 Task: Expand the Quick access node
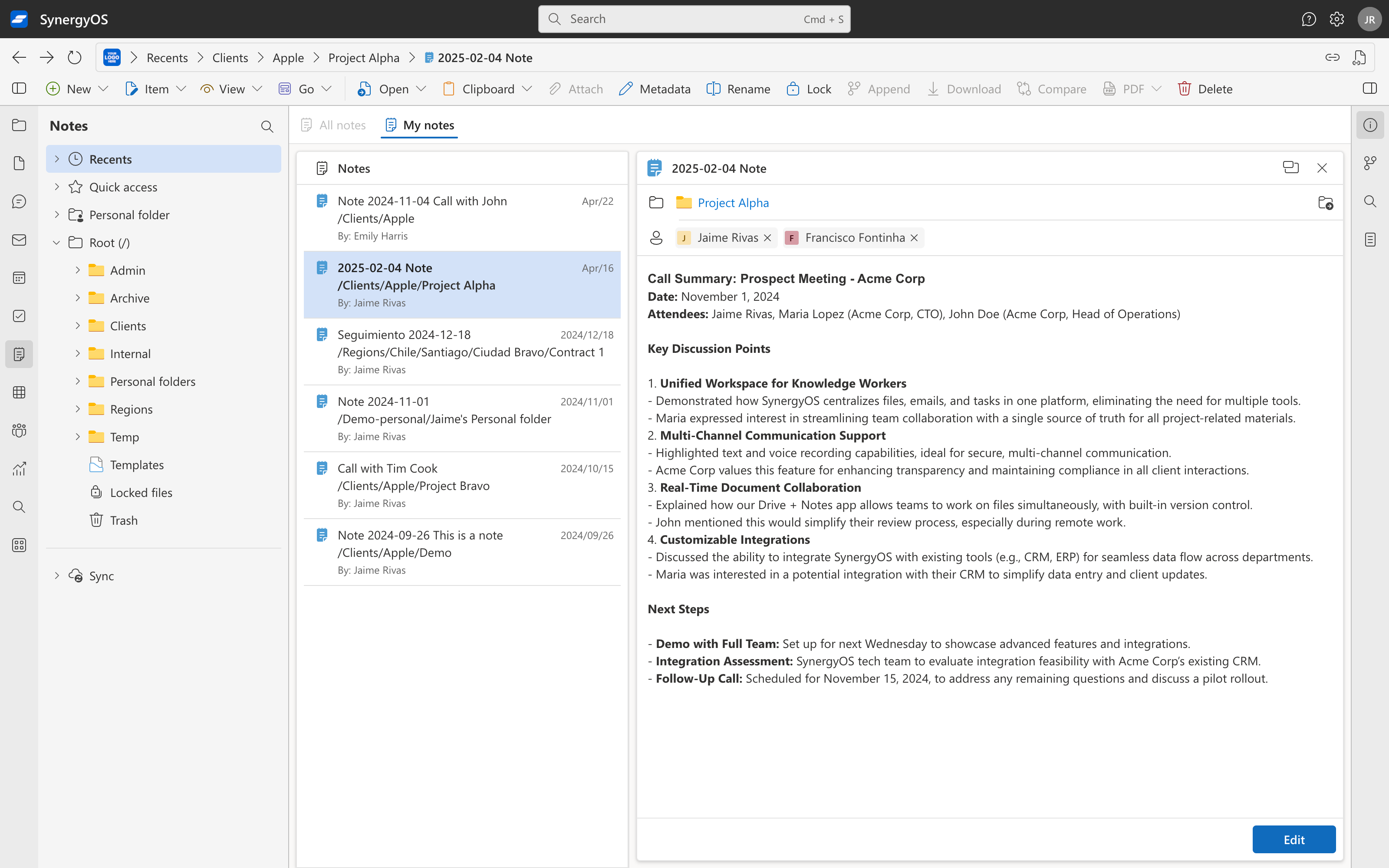click(x=57, y=187)
